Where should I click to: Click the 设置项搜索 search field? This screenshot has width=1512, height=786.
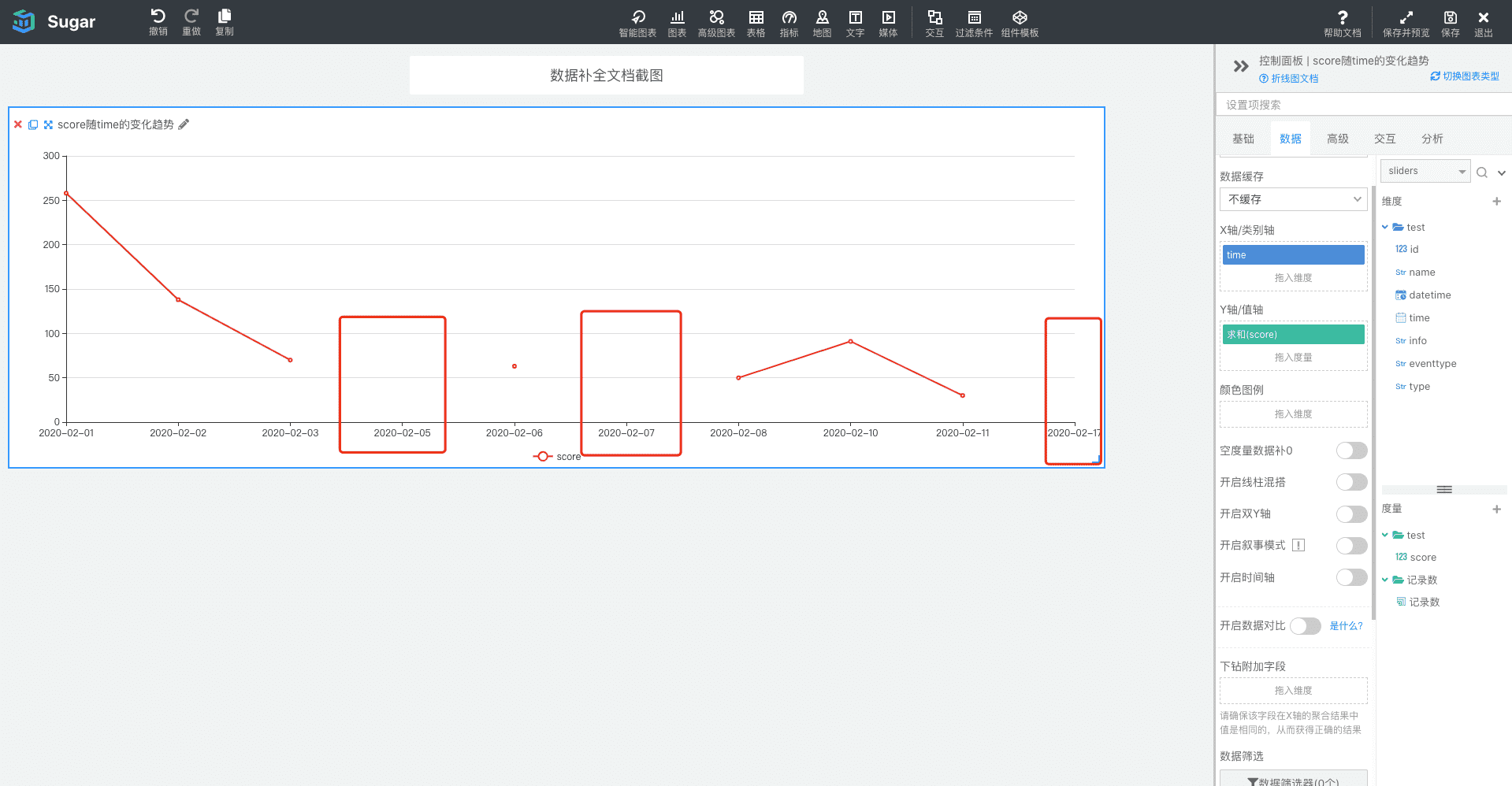(x=1364, y=105)
